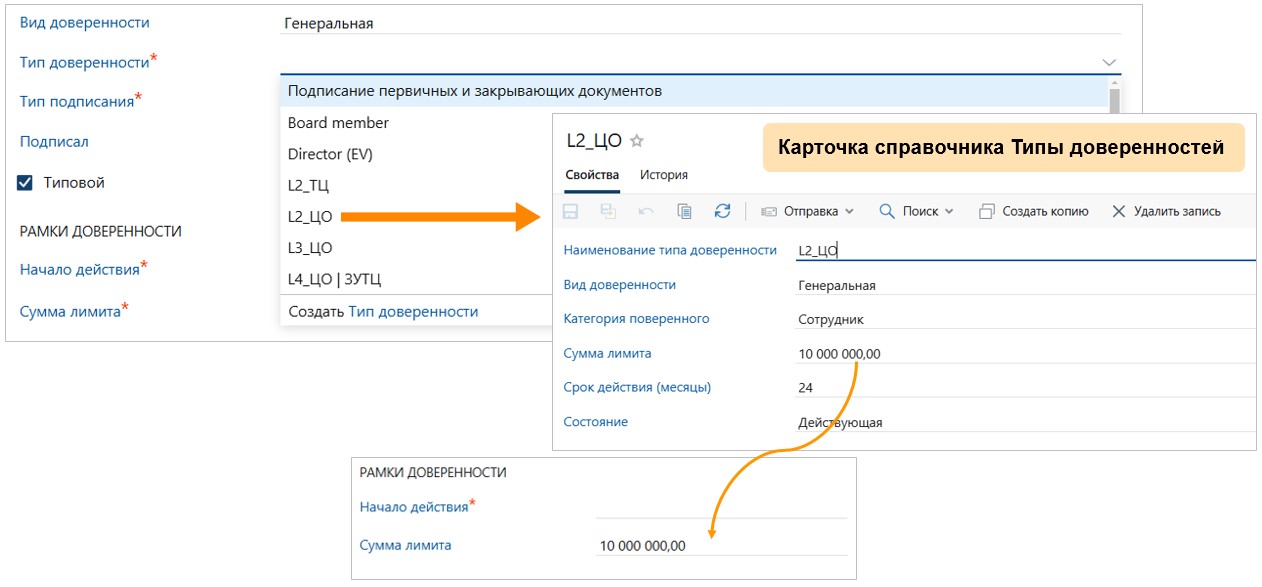Screen dimensions: 1262x587
Task: Switch to the История tab
Action: click(x=664, y=174)
